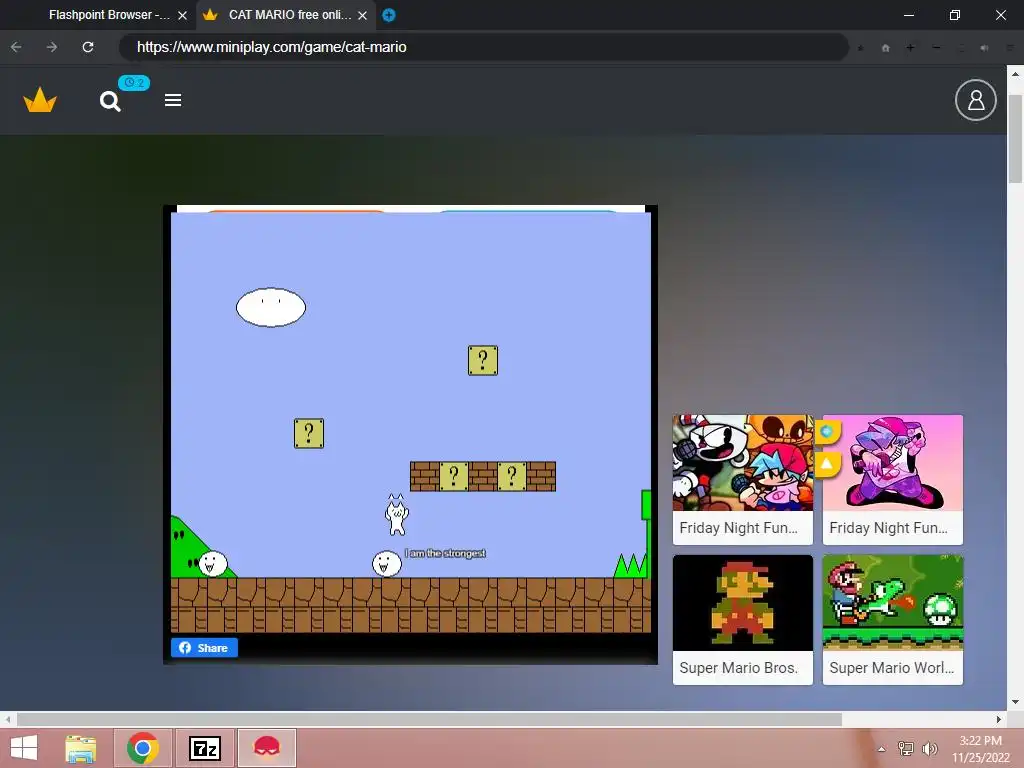Viewport: 1024px width, 768px height.
Task: Click the Miniplay crown logo
Action: tap(40, 100)
